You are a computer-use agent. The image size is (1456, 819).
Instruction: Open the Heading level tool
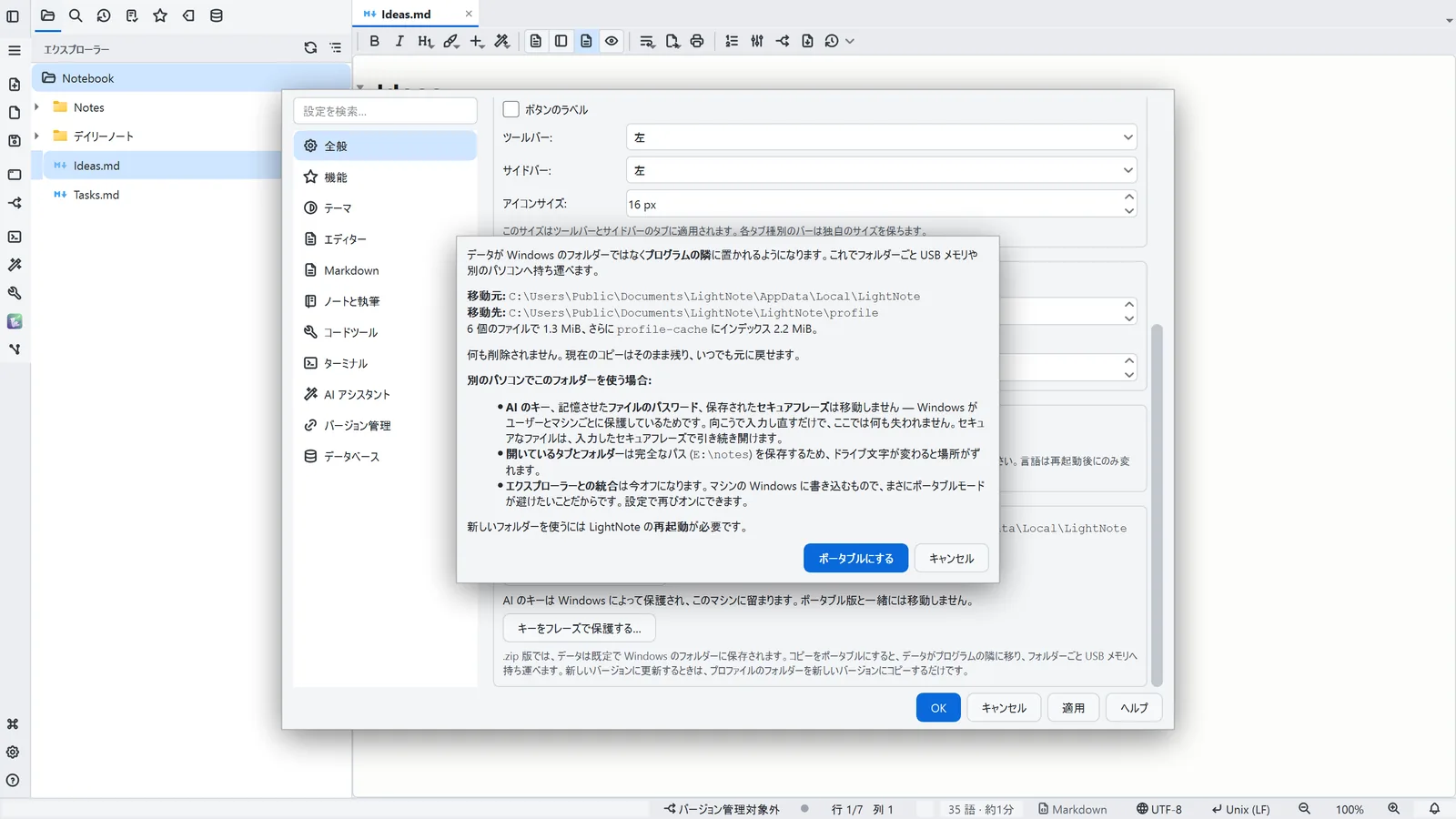click(425, 41)
